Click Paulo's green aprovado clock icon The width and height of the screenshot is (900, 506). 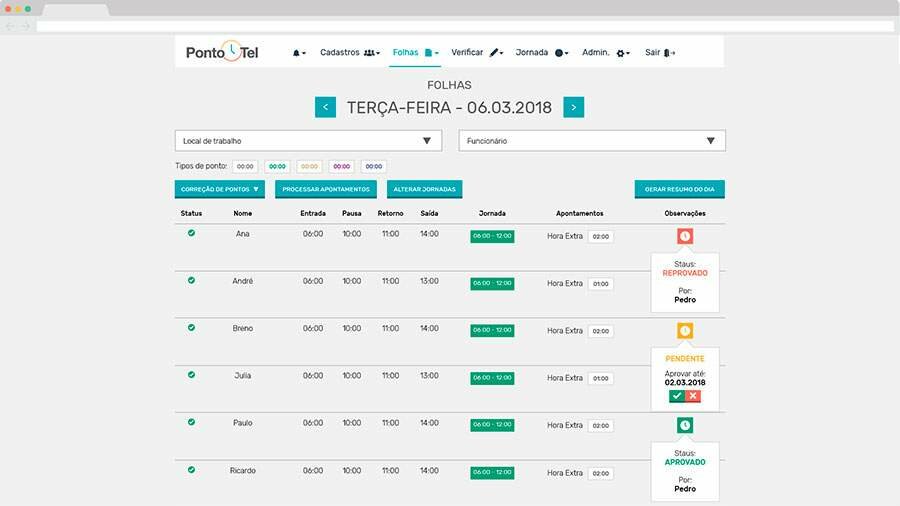685,425
